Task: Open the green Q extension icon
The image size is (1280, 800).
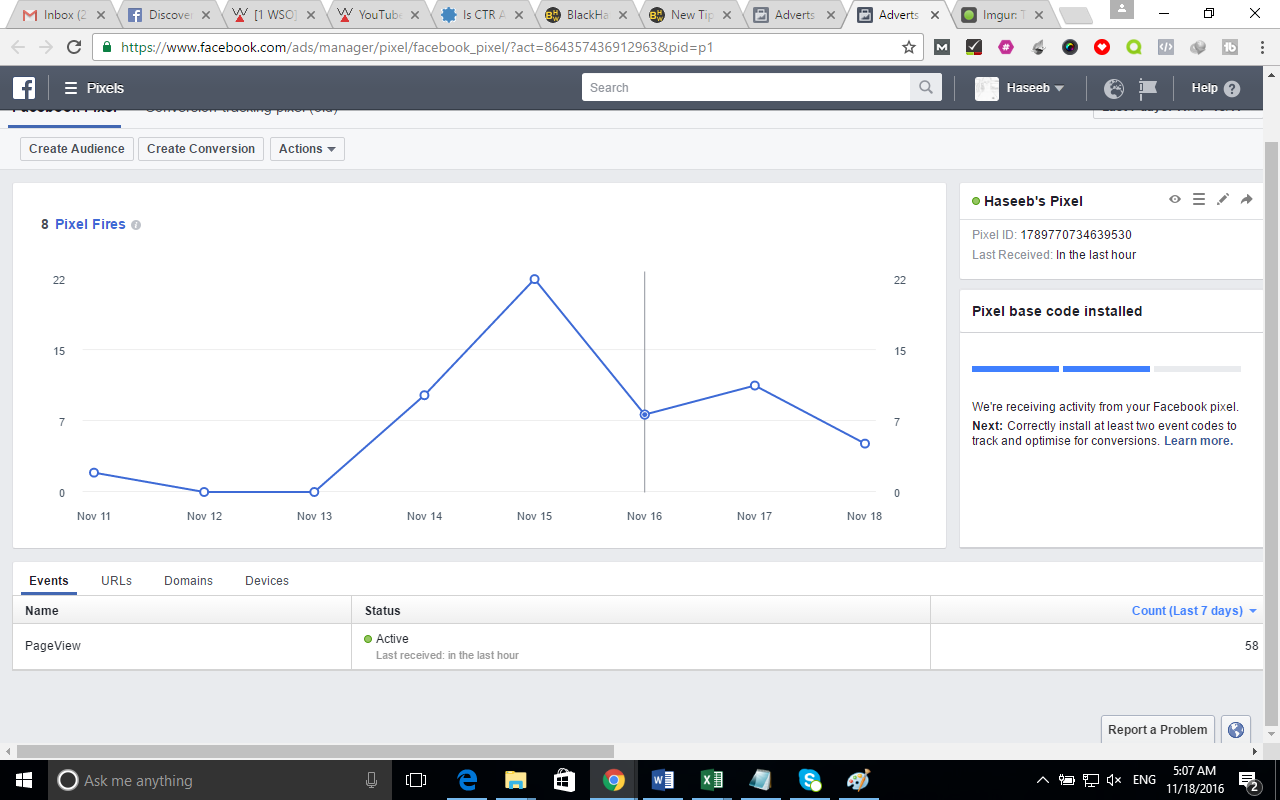Action: 1134,47
